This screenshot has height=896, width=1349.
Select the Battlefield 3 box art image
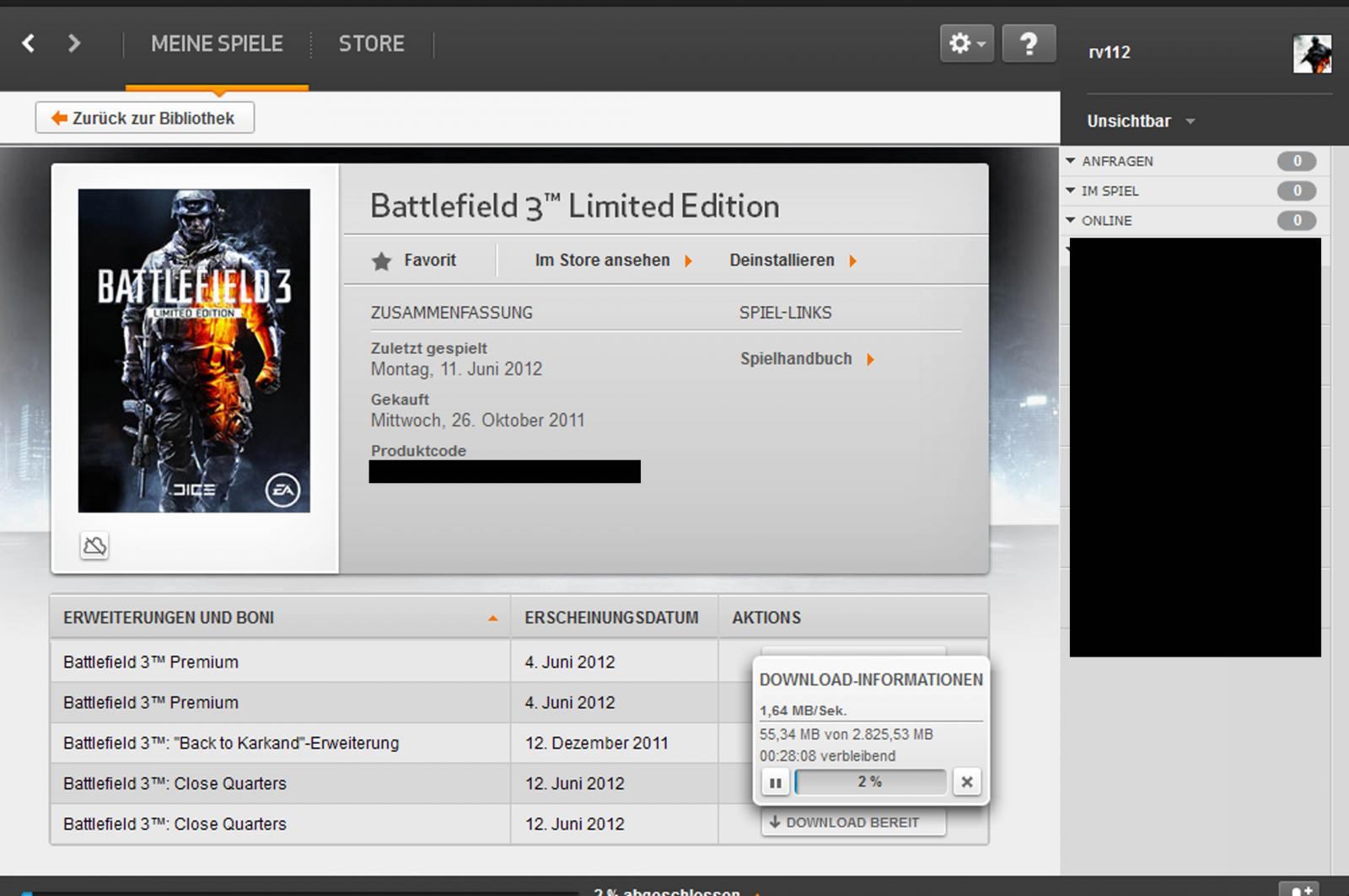click(194, 351)
